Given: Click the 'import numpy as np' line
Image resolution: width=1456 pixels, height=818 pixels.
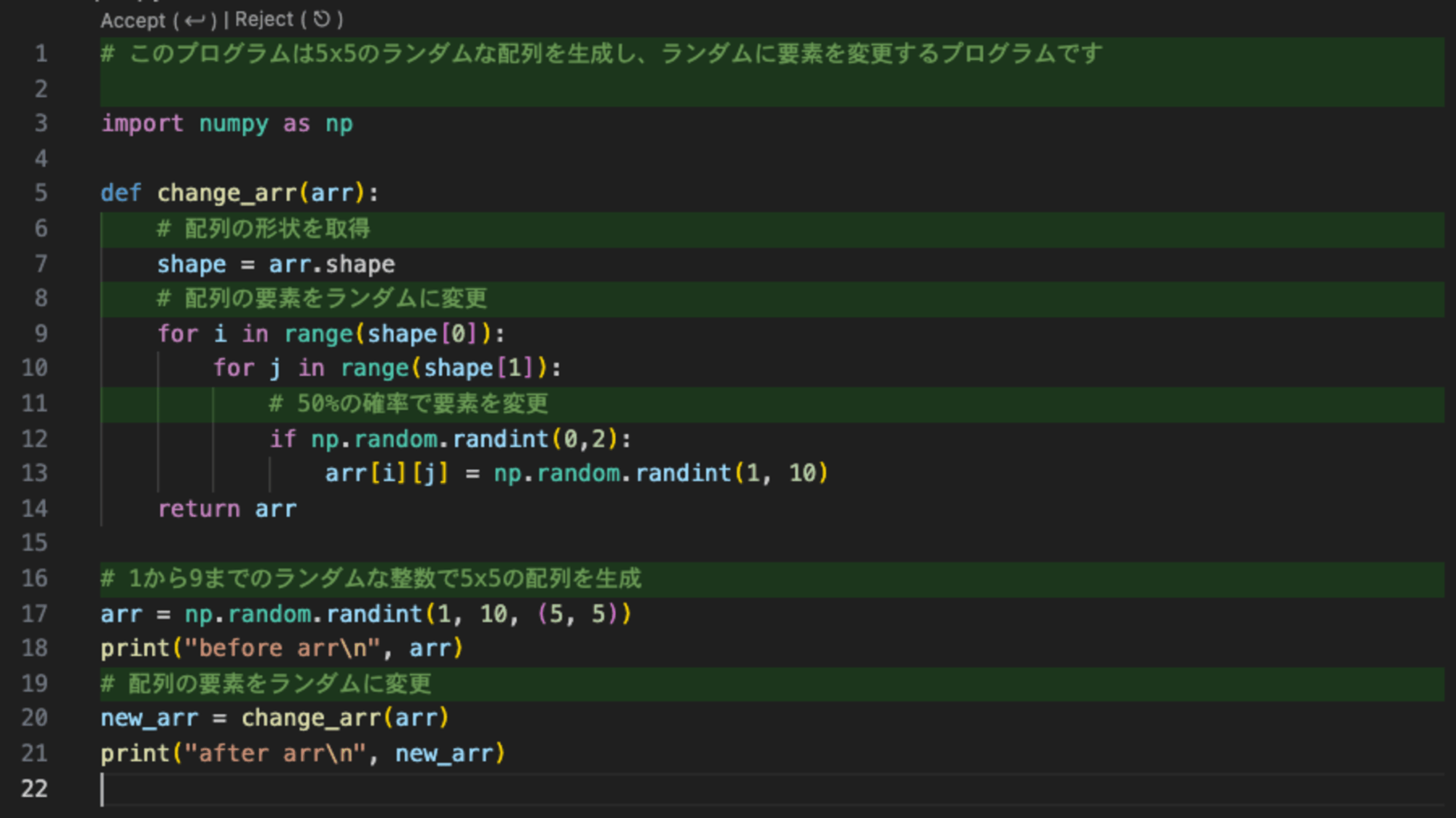Looking at the screenshot, I should 227,124.
